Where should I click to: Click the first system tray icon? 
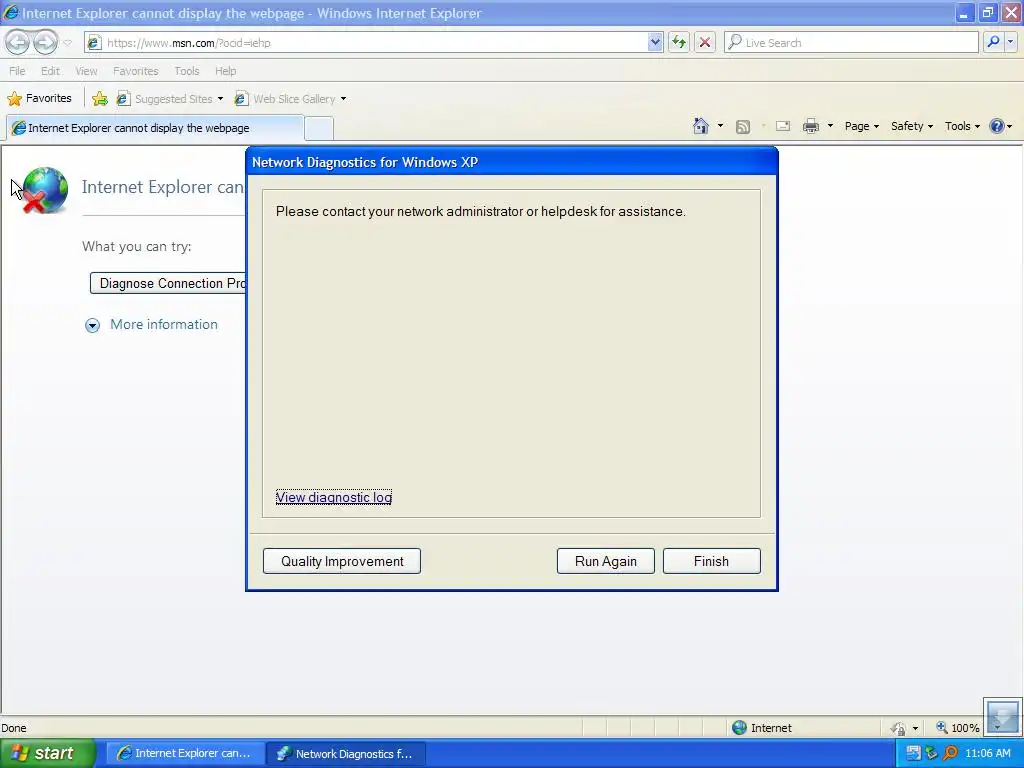point(913,754)
